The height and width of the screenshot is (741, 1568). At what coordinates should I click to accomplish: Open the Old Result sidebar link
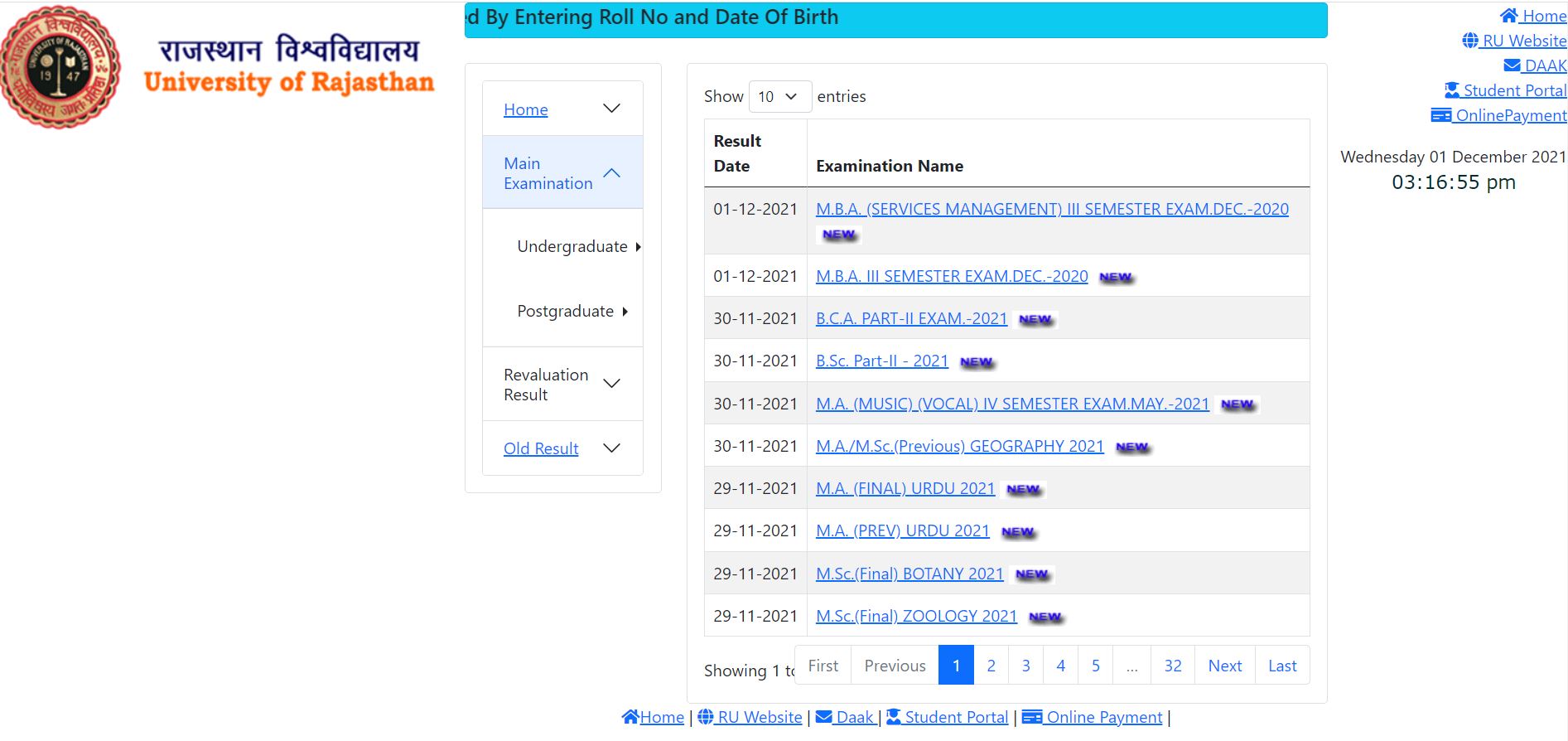(x=541, y=448)
